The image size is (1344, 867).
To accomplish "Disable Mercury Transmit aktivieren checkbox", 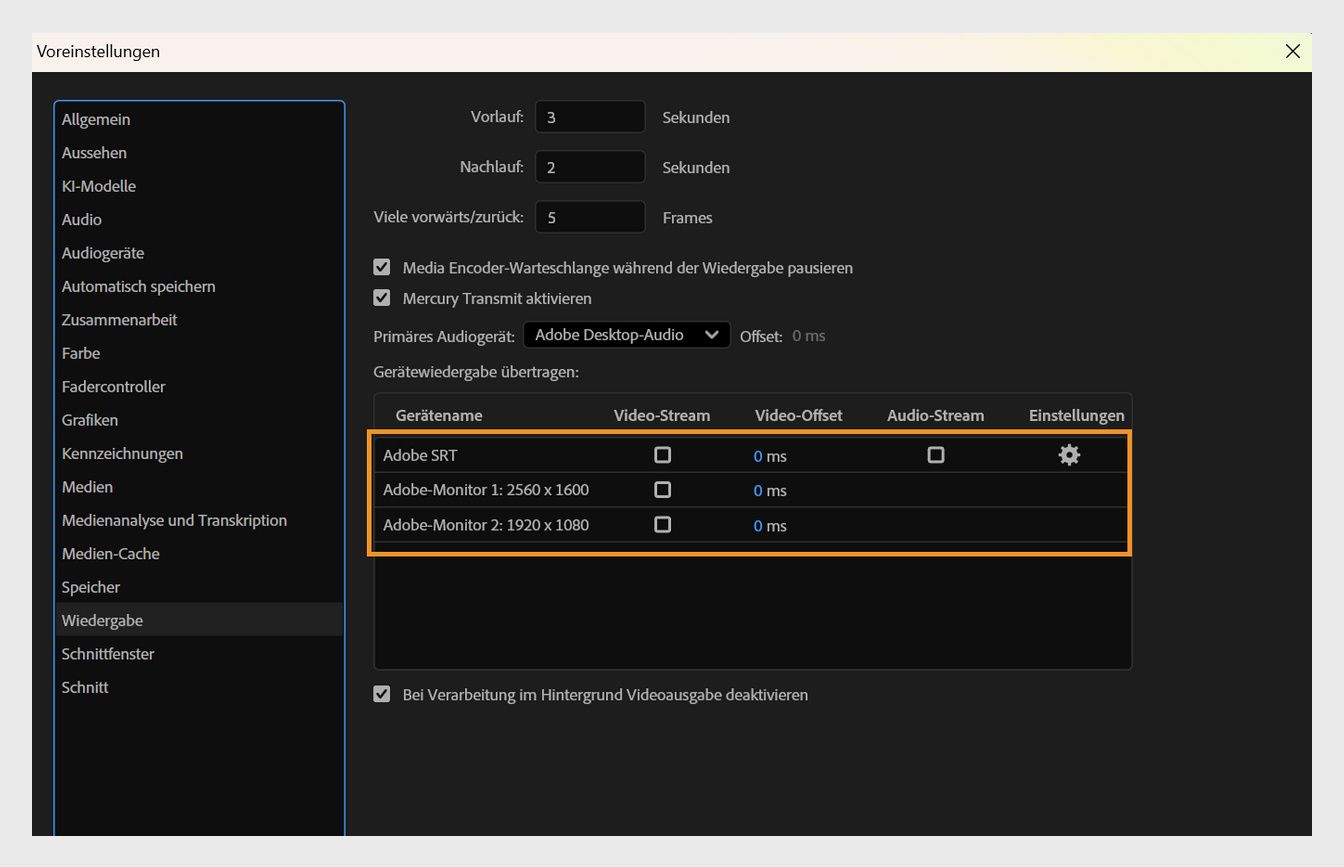I will coord(382,298).
